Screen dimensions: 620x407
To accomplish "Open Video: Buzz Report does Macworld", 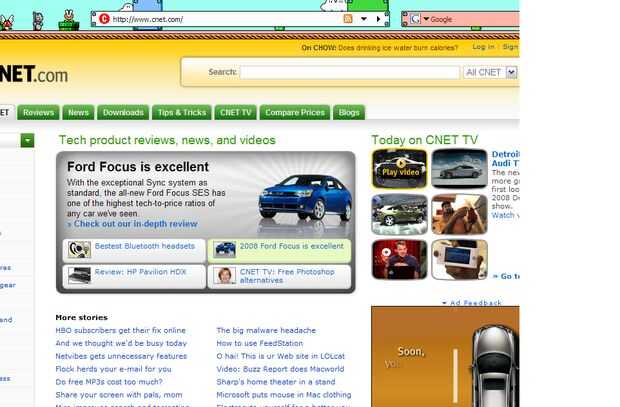I will (280, 369).
